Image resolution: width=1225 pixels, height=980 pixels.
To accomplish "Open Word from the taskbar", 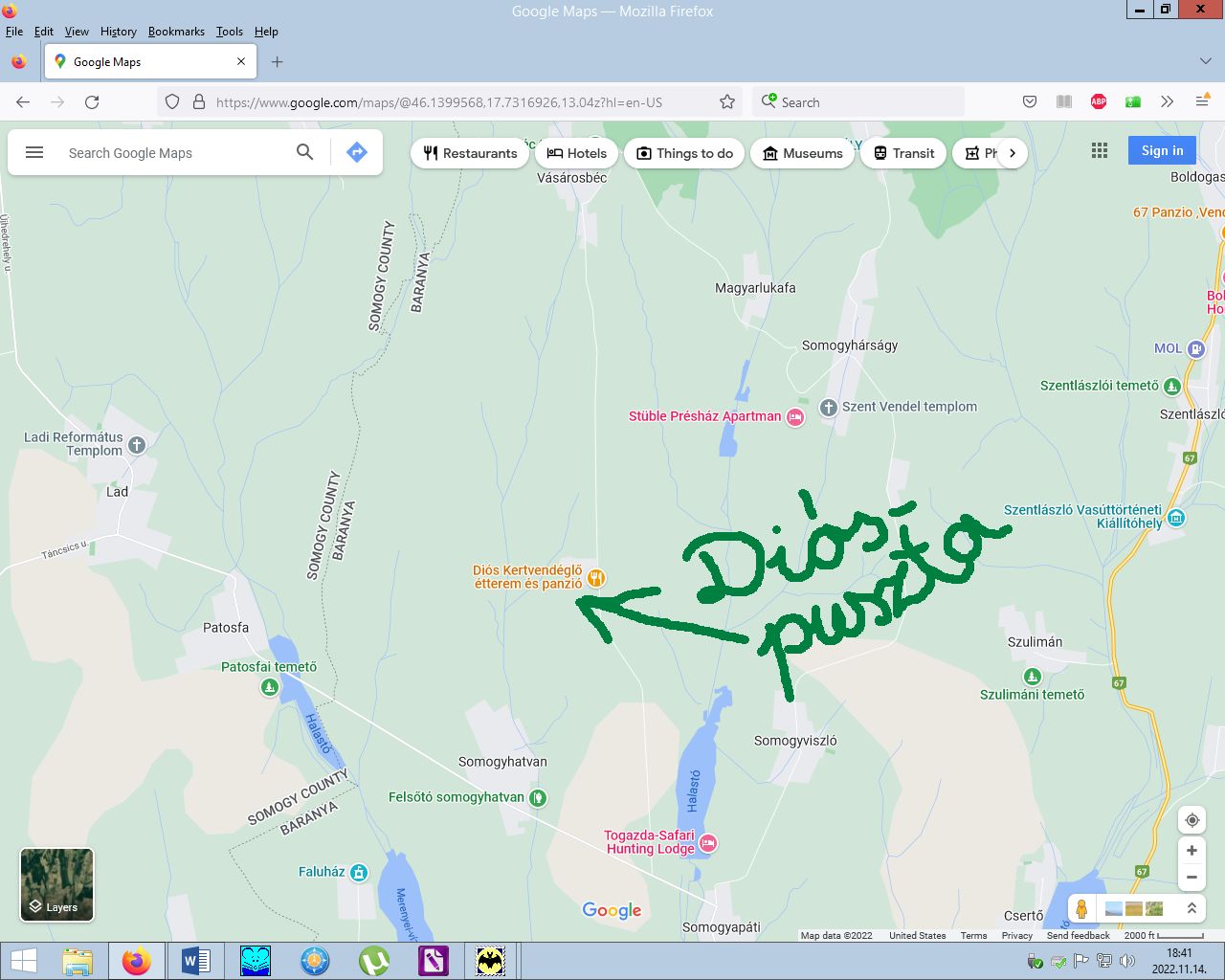I will pyautogui.click(x=195, y=960).
